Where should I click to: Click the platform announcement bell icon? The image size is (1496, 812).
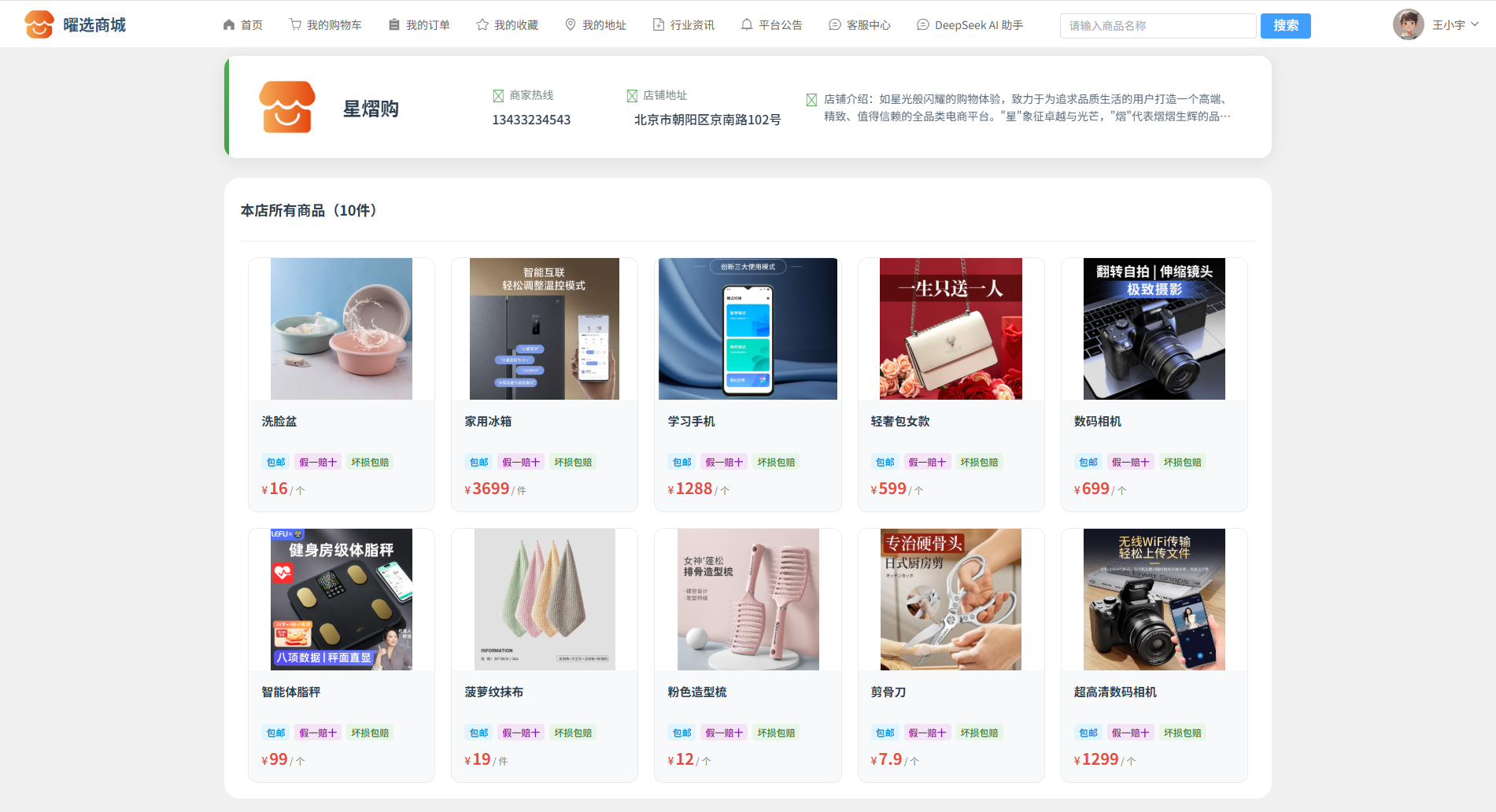[x=747, y=25]
